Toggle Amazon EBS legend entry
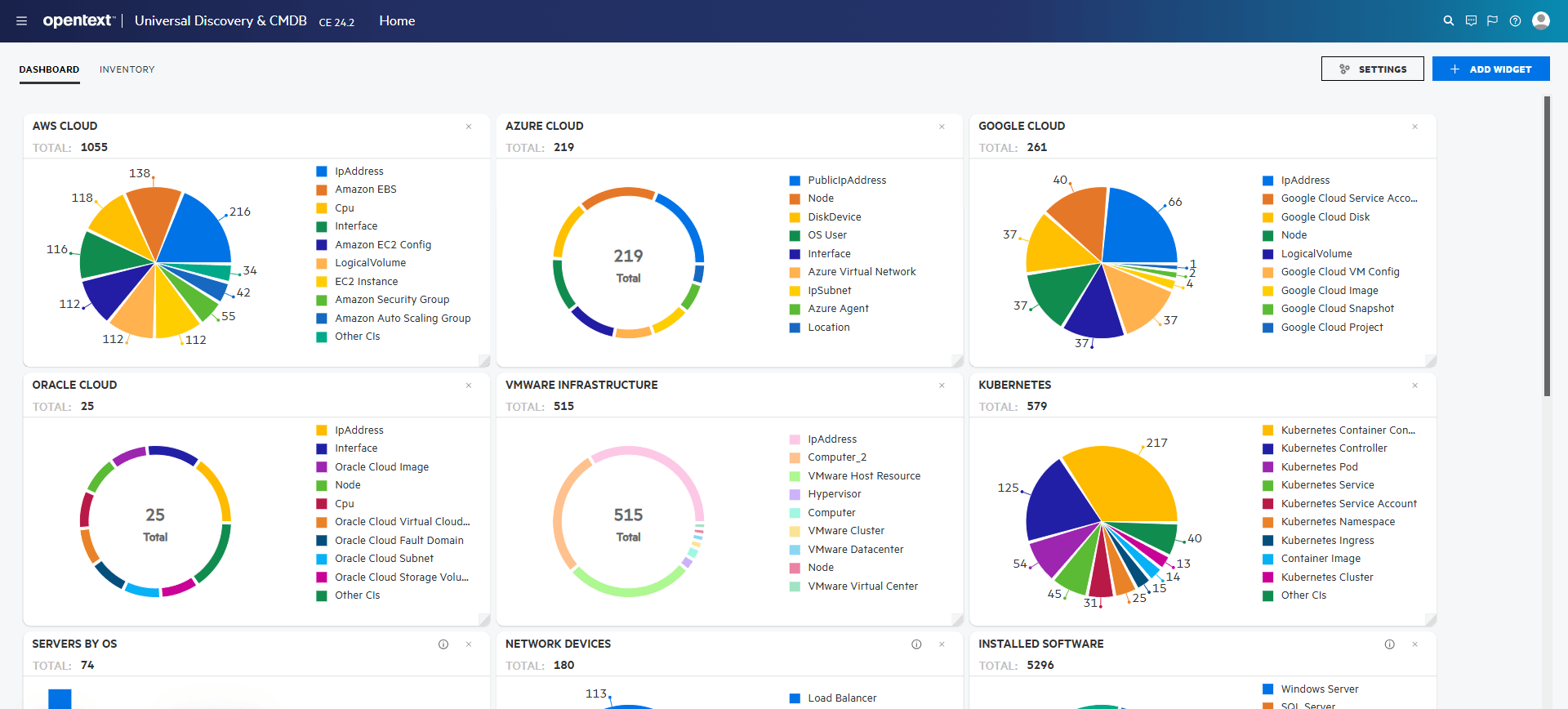The height and width of the screenshot is (709, 1568). 356,190
